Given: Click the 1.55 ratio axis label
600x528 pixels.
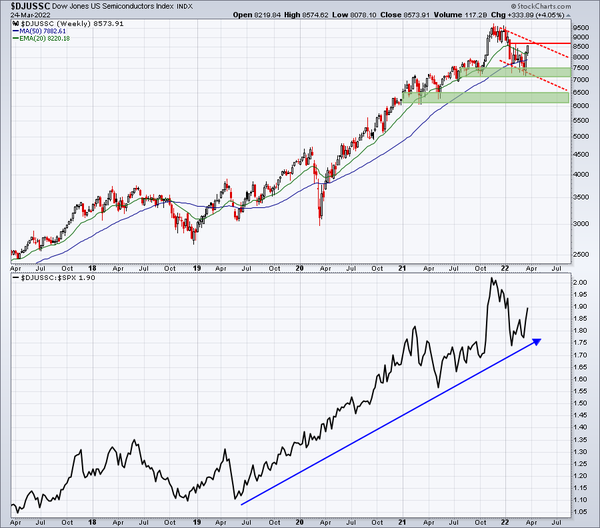Looking at the screenshot, I should (x=580, y=391).
